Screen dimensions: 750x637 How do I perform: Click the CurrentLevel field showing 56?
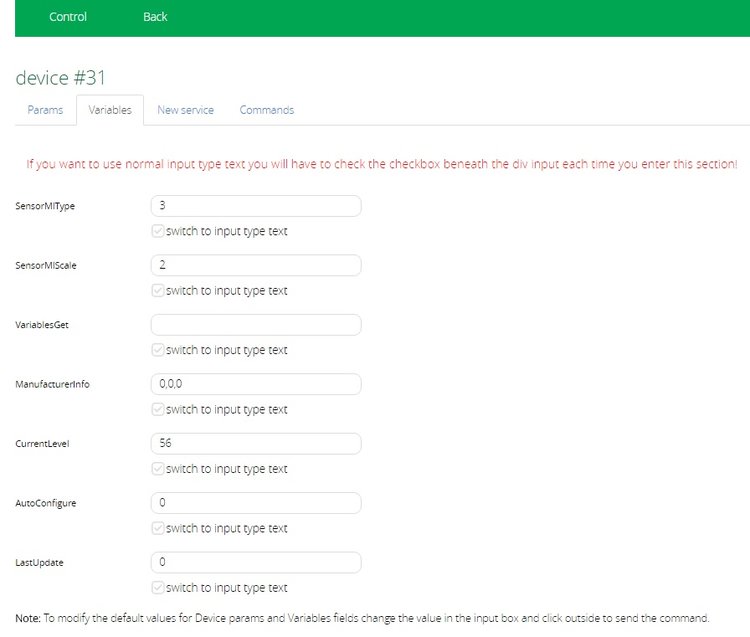click(255, 444)
